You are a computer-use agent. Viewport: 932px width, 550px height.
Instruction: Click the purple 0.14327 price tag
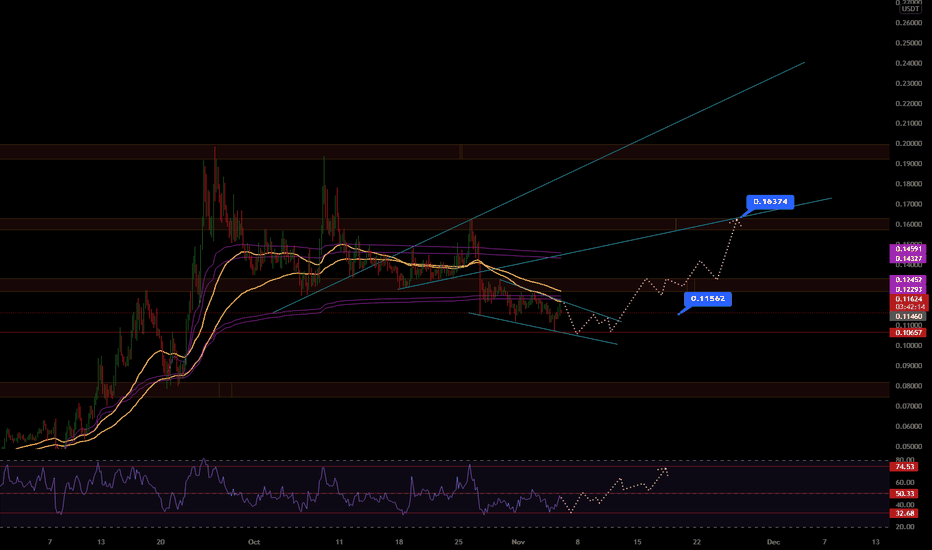[909, 259]
